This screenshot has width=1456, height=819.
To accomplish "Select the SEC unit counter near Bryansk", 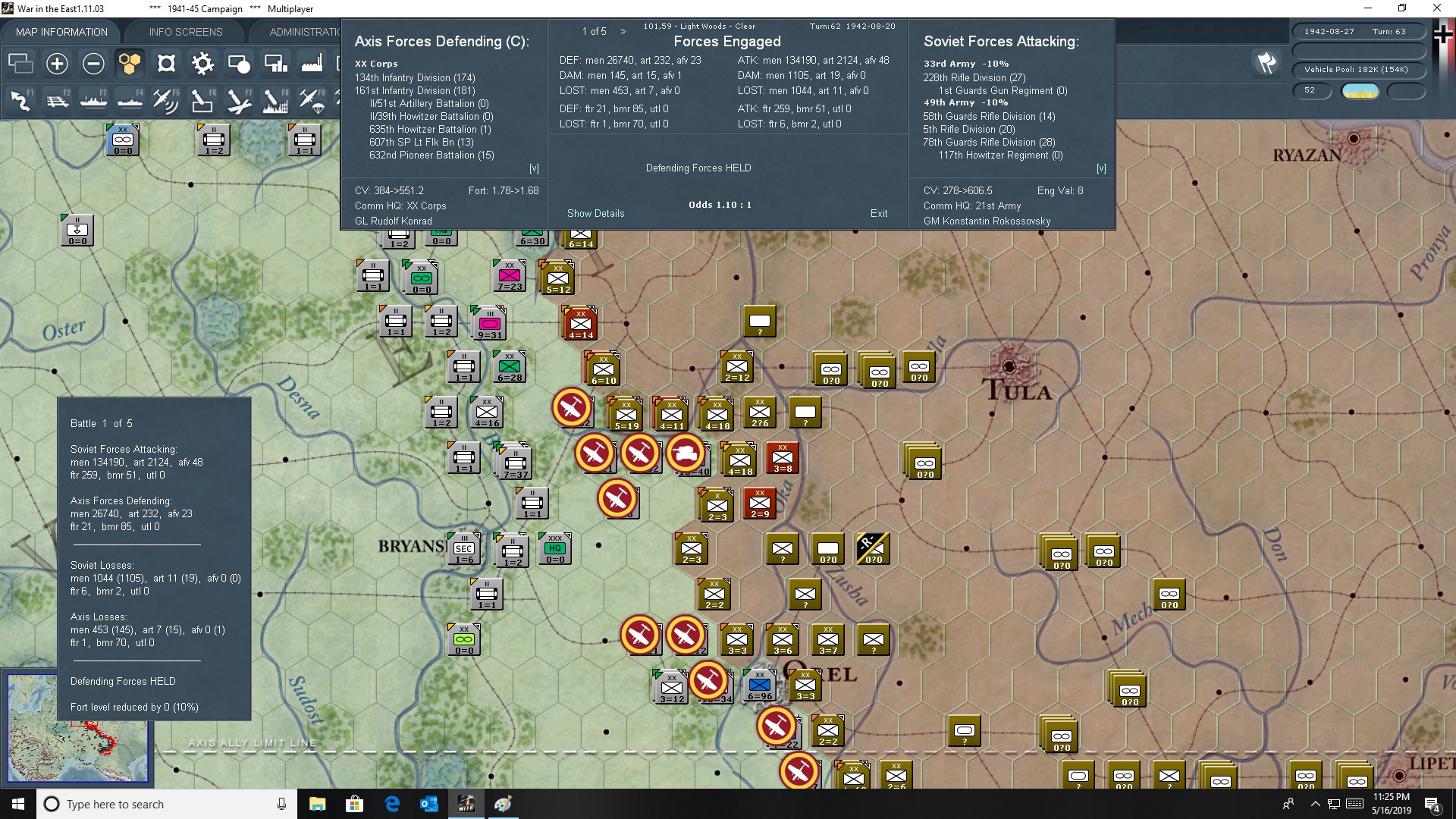I will [464, 549].
